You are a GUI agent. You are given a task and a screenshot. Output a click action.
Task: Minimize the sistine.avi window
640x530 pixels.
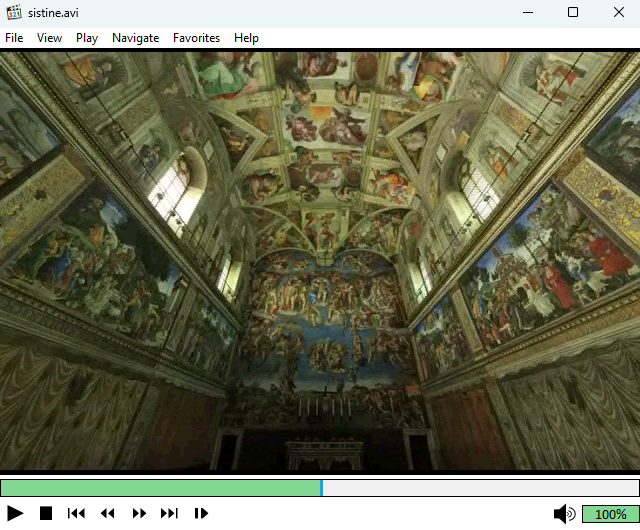tap(528, 12)
